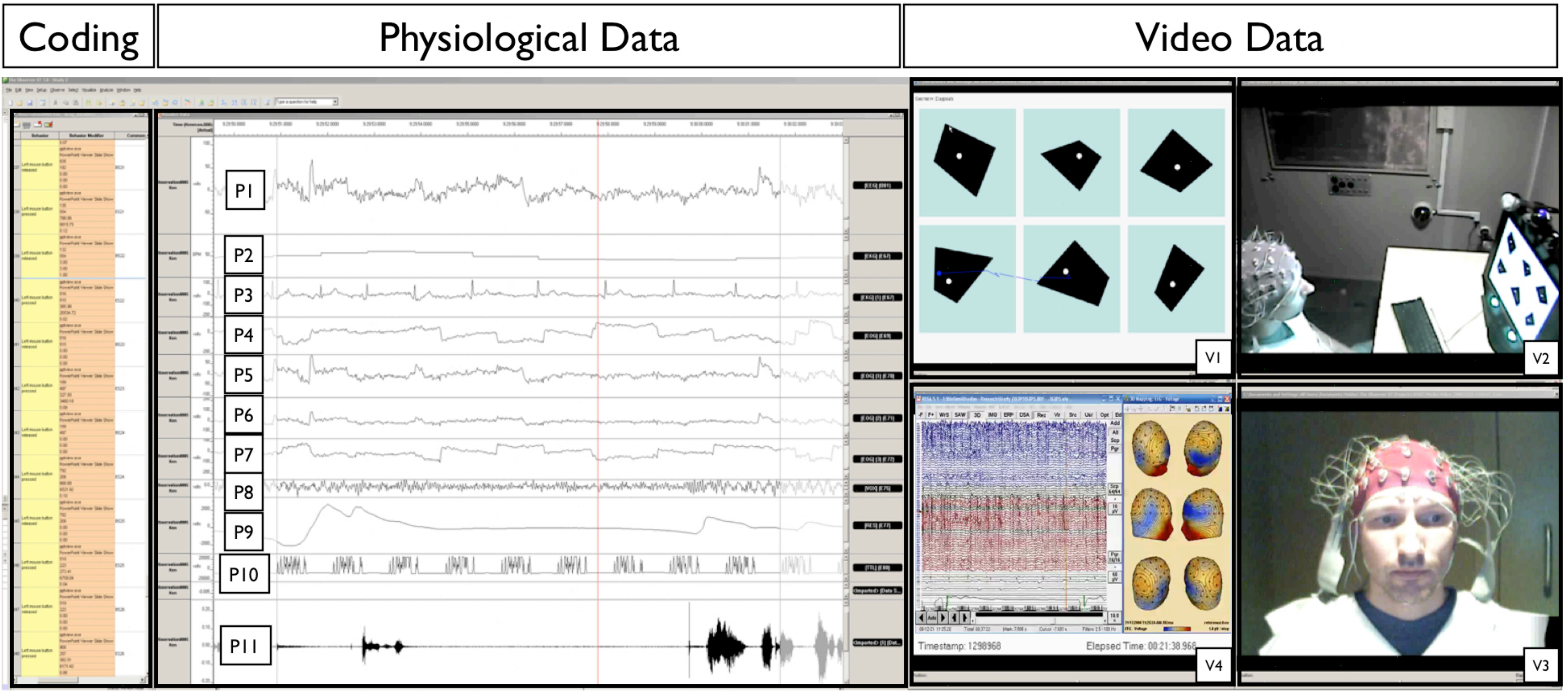The width and height of the screenshot is (1568, 693).
Task: Click the New file toolbar icon
Action: coord(10,103)
